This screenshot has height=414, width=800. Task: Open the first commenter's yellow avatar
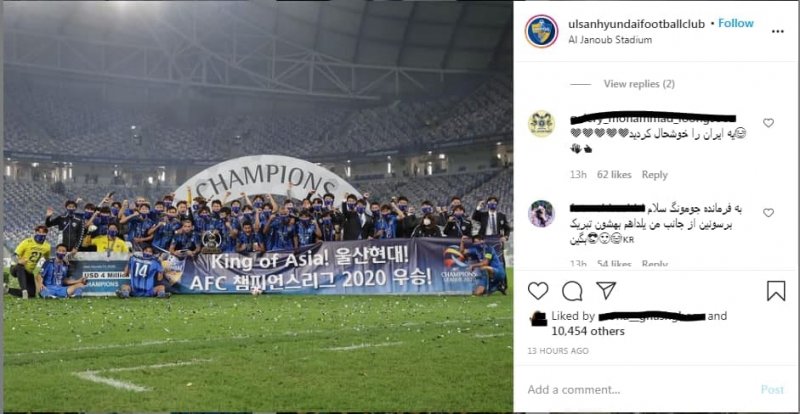click(541, 124)
